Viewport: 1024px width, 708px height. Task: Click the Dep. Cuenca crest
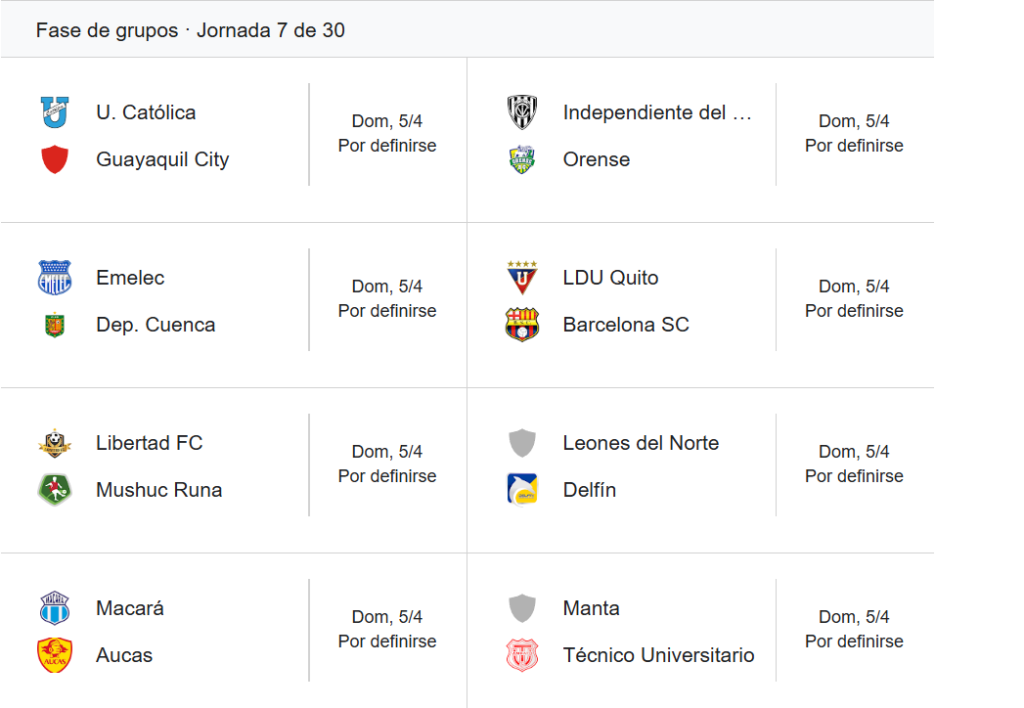coord(54,325)
